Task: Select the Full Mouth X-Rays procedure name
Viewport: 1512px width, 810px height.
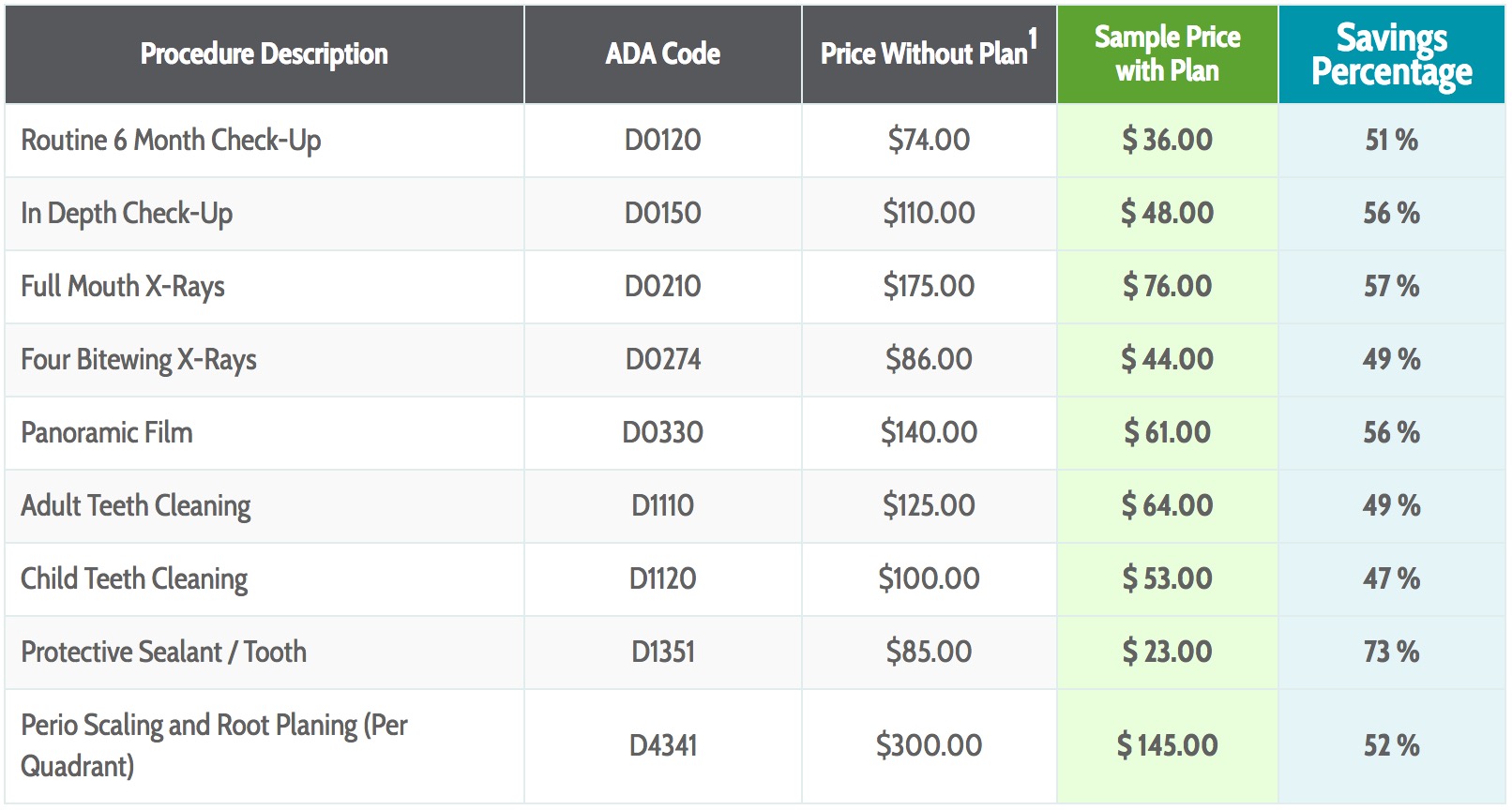Action: [x=123, y=287]
